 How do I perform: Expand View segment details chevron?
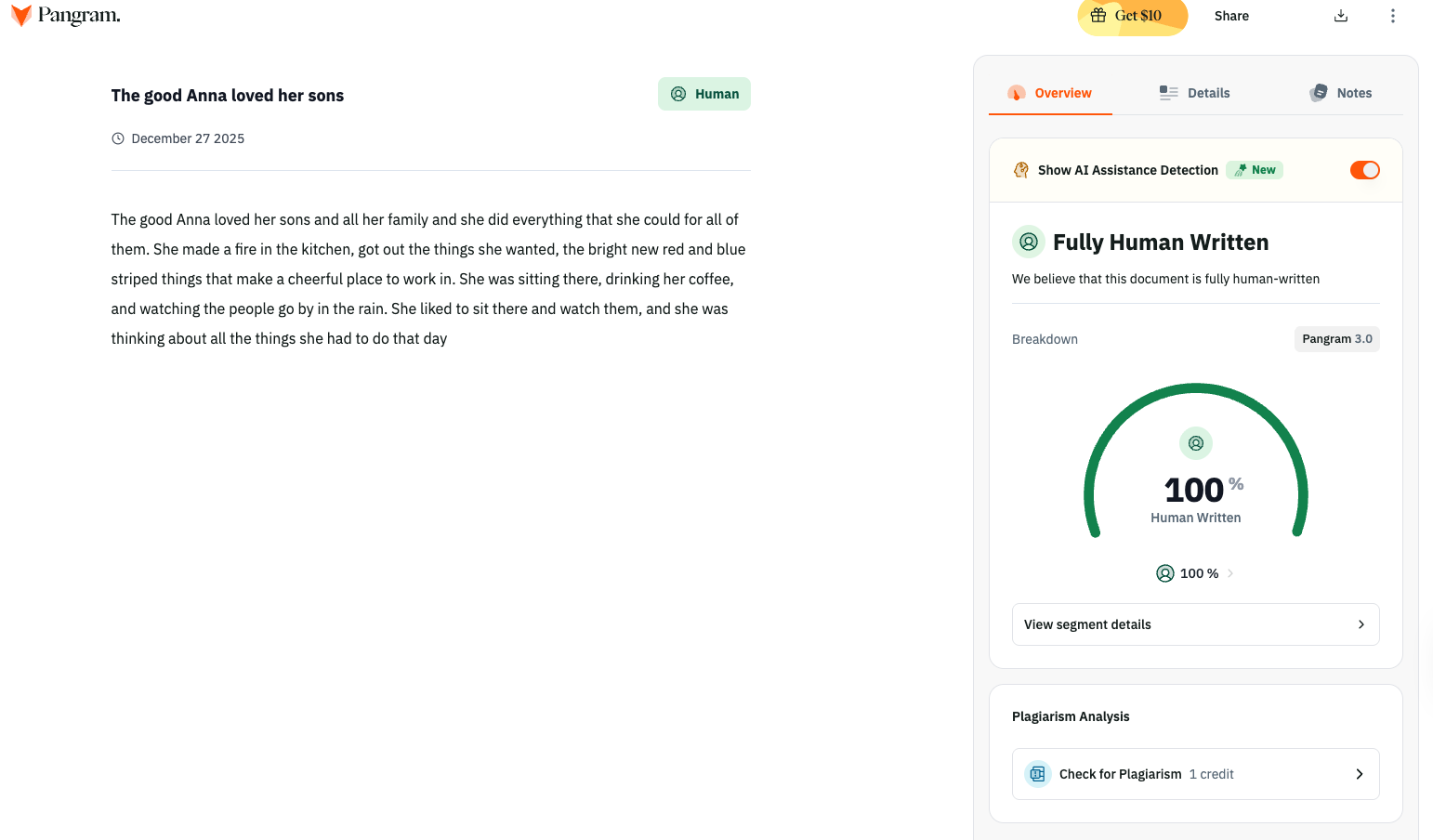(x=1361, y=624)
